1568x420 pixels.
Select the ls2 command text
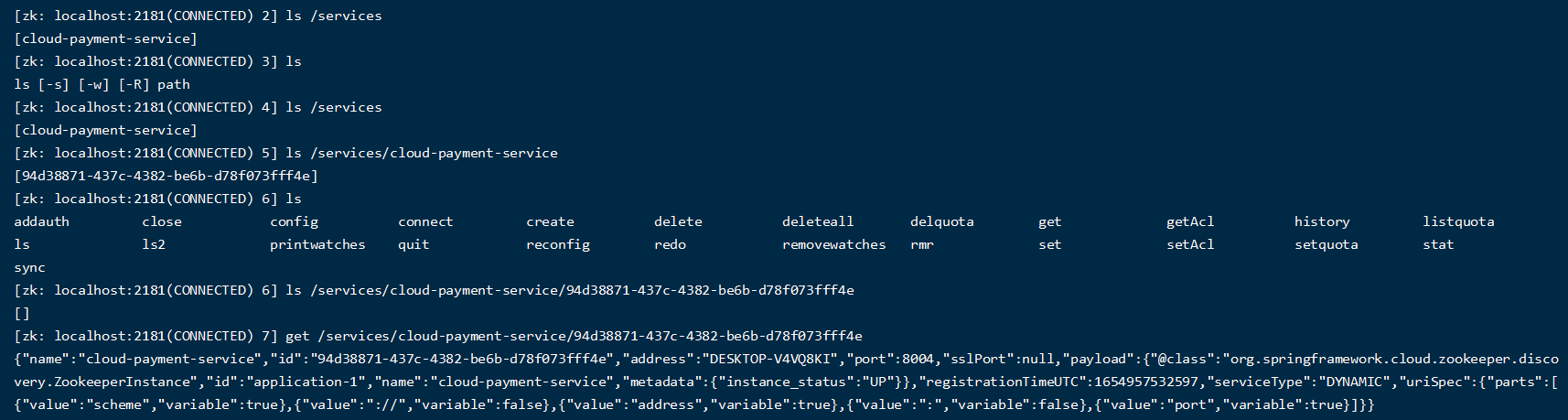click(154, 244)
